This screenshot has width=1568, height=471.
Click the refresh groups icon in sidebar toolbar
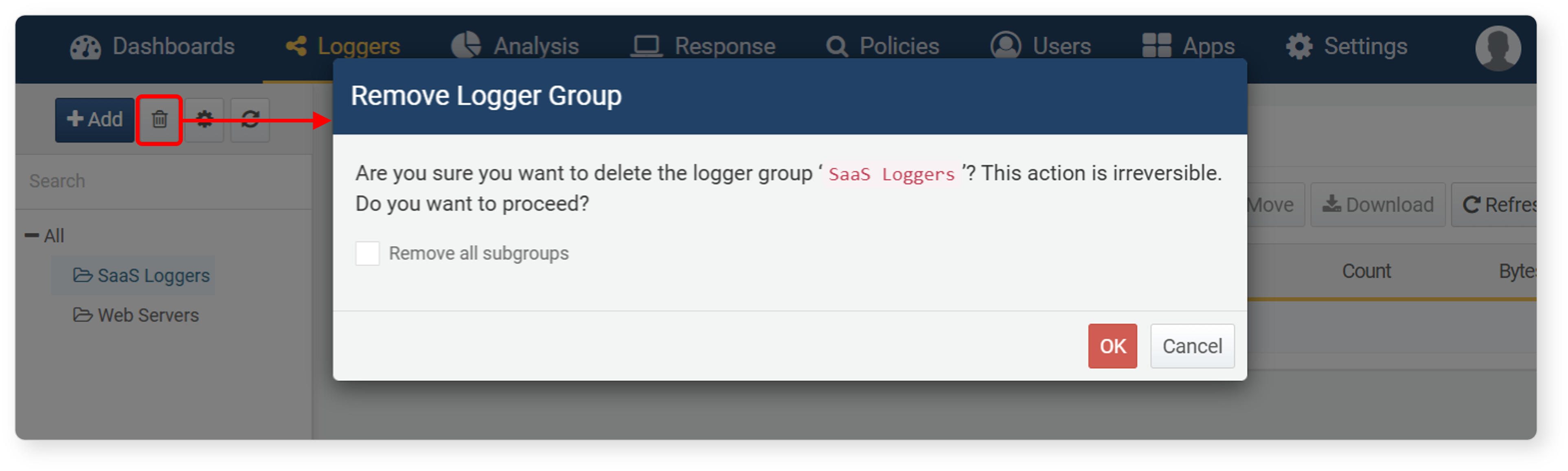pyautogui.click(x=250, y=120)
